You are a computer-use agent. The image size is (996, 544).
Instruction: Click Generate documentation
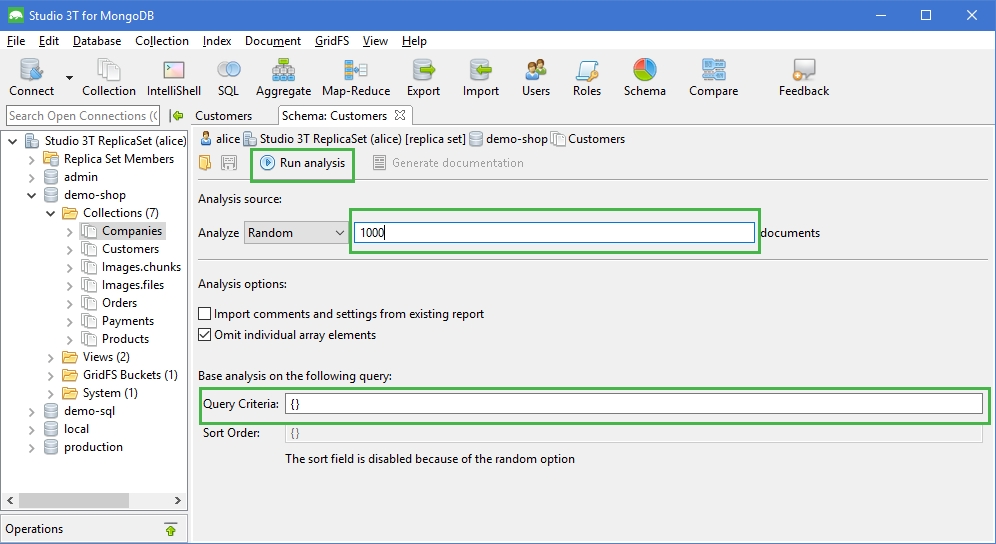[448, 163]
